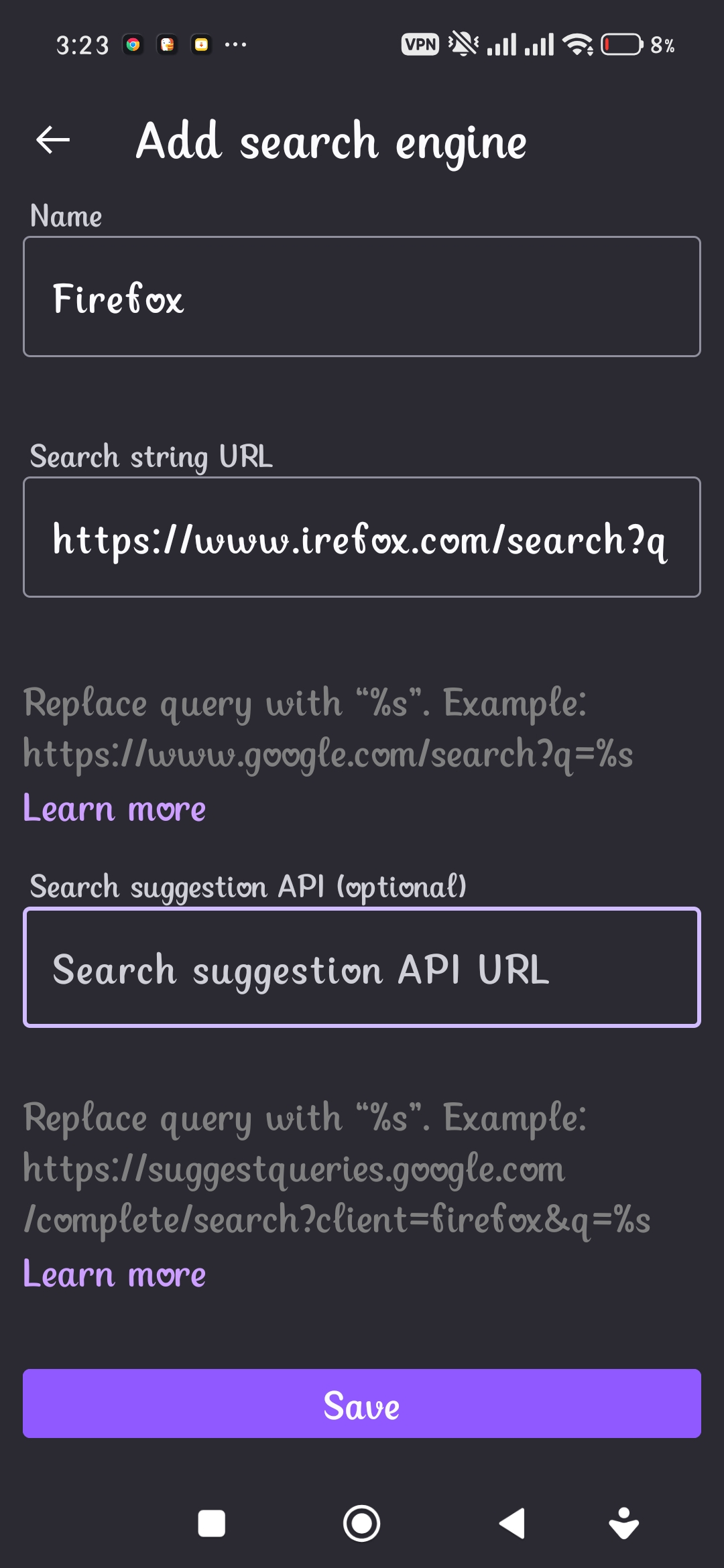724x1568 pixels.
Task: Tap the yellow app notification icon
Action: (x=201, y=45)
